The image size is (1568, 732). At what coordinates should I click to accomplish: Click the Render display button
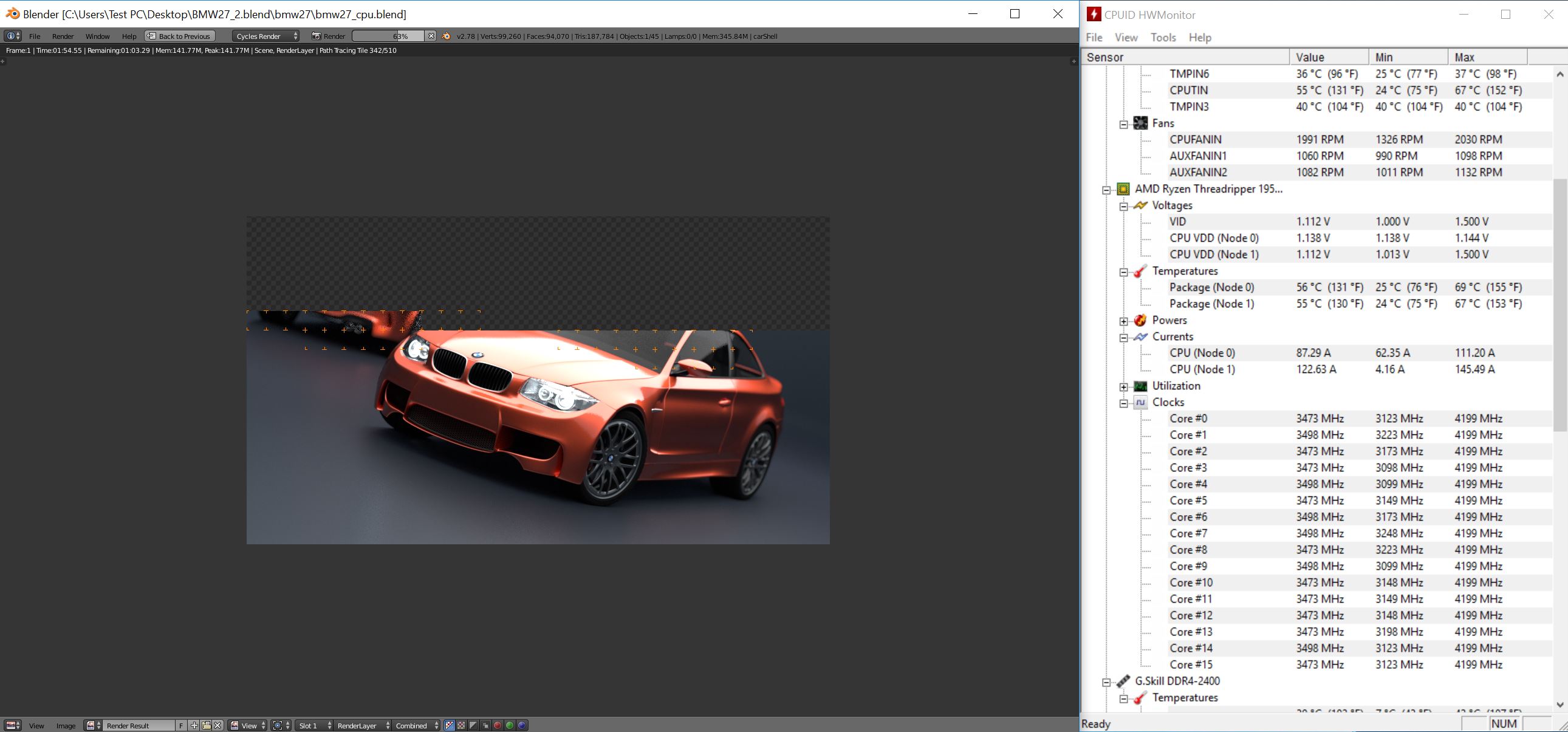pos(329,36)
